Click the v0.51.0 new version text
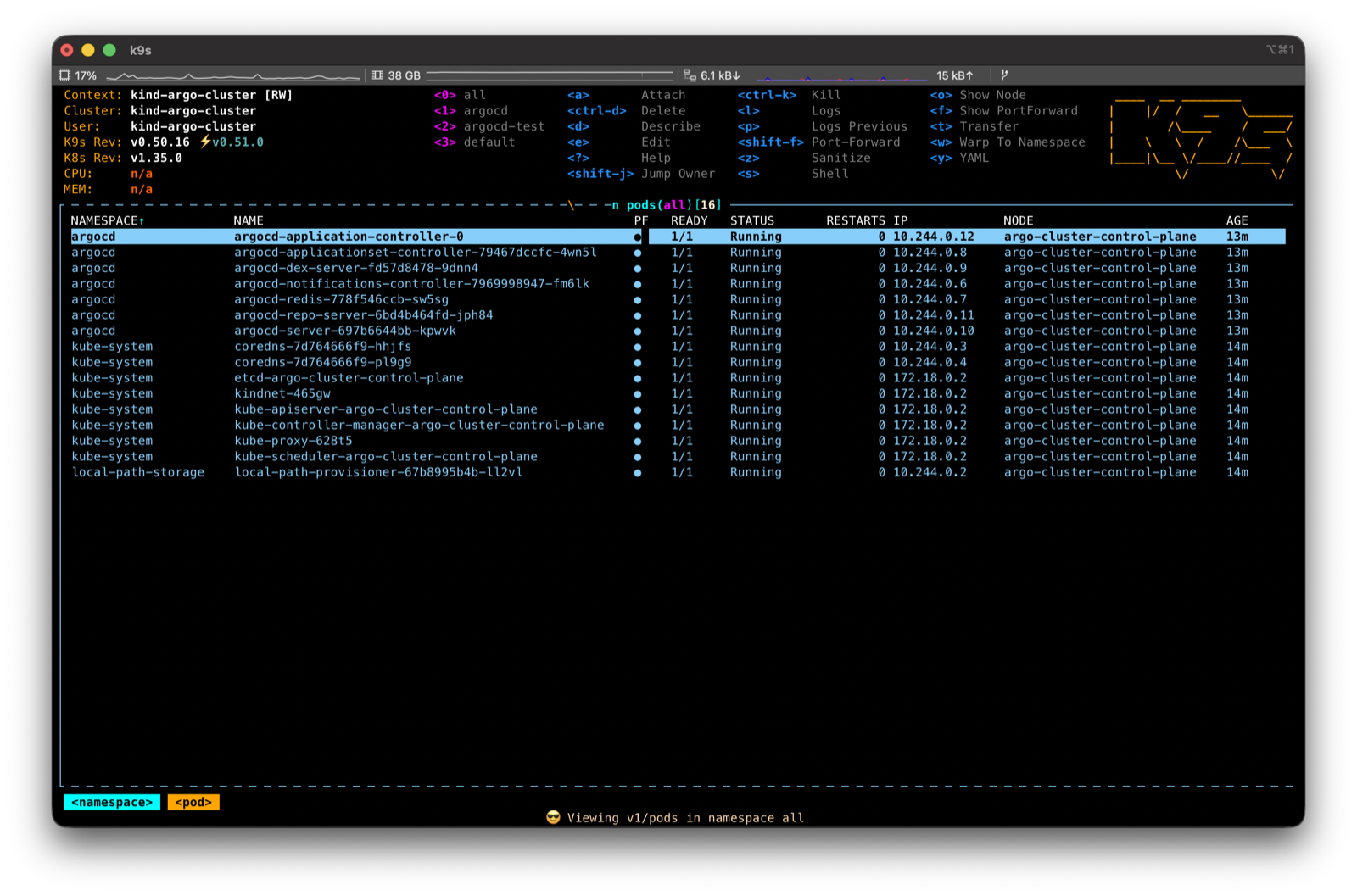 click(237, 142)
